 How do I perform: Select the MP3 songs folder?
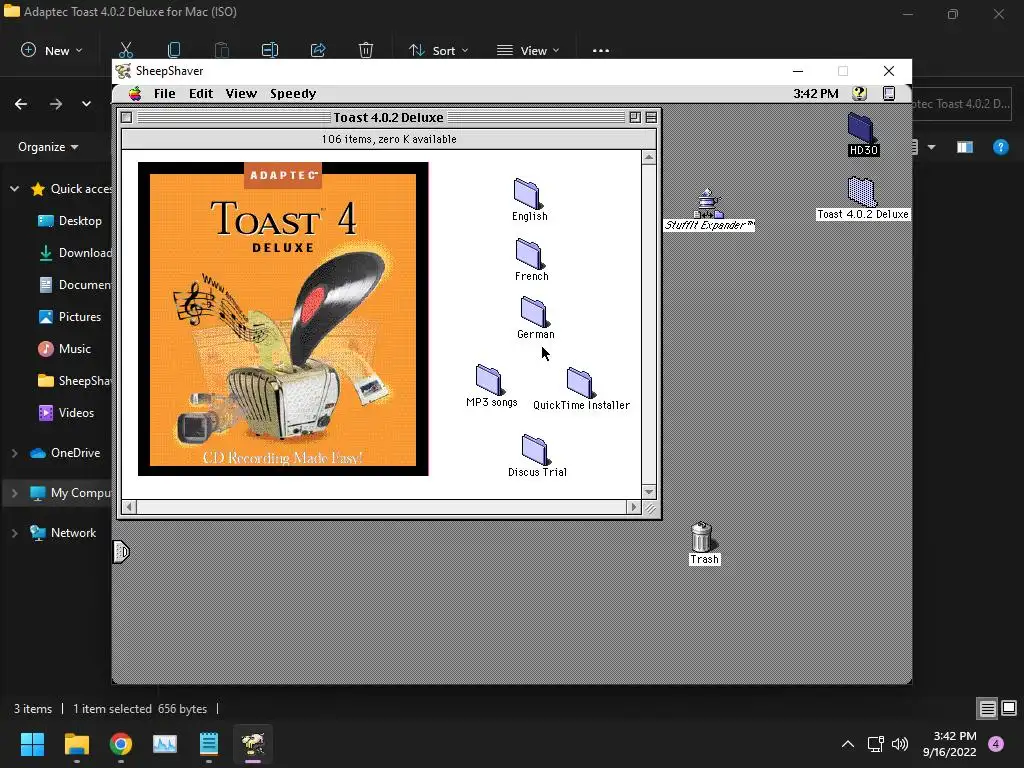point(489,380)
